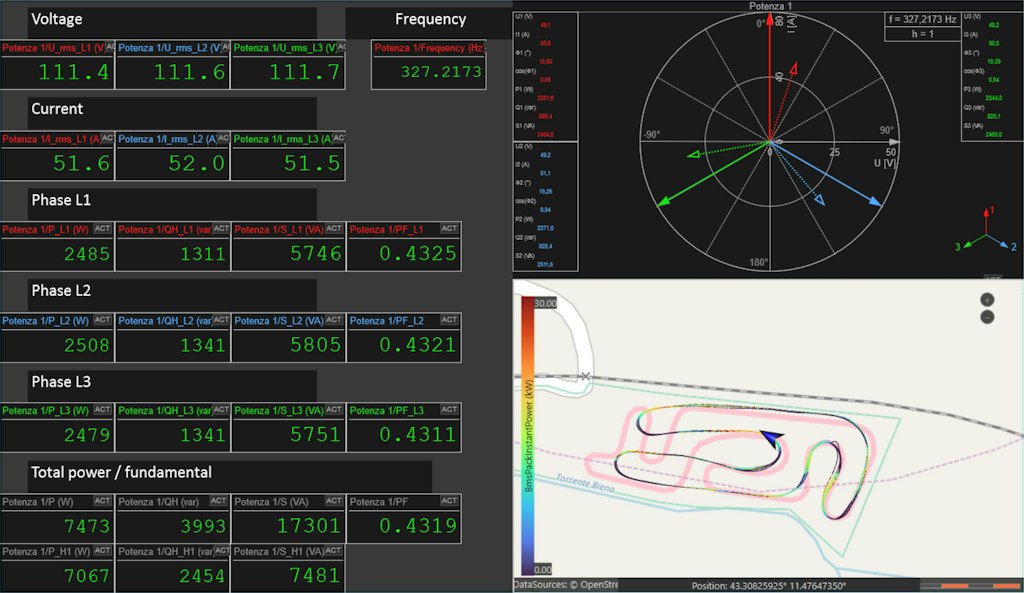Click the 0.00 color scale minimum label
The image size is (1024, 593).
click(x=543, y=569)
